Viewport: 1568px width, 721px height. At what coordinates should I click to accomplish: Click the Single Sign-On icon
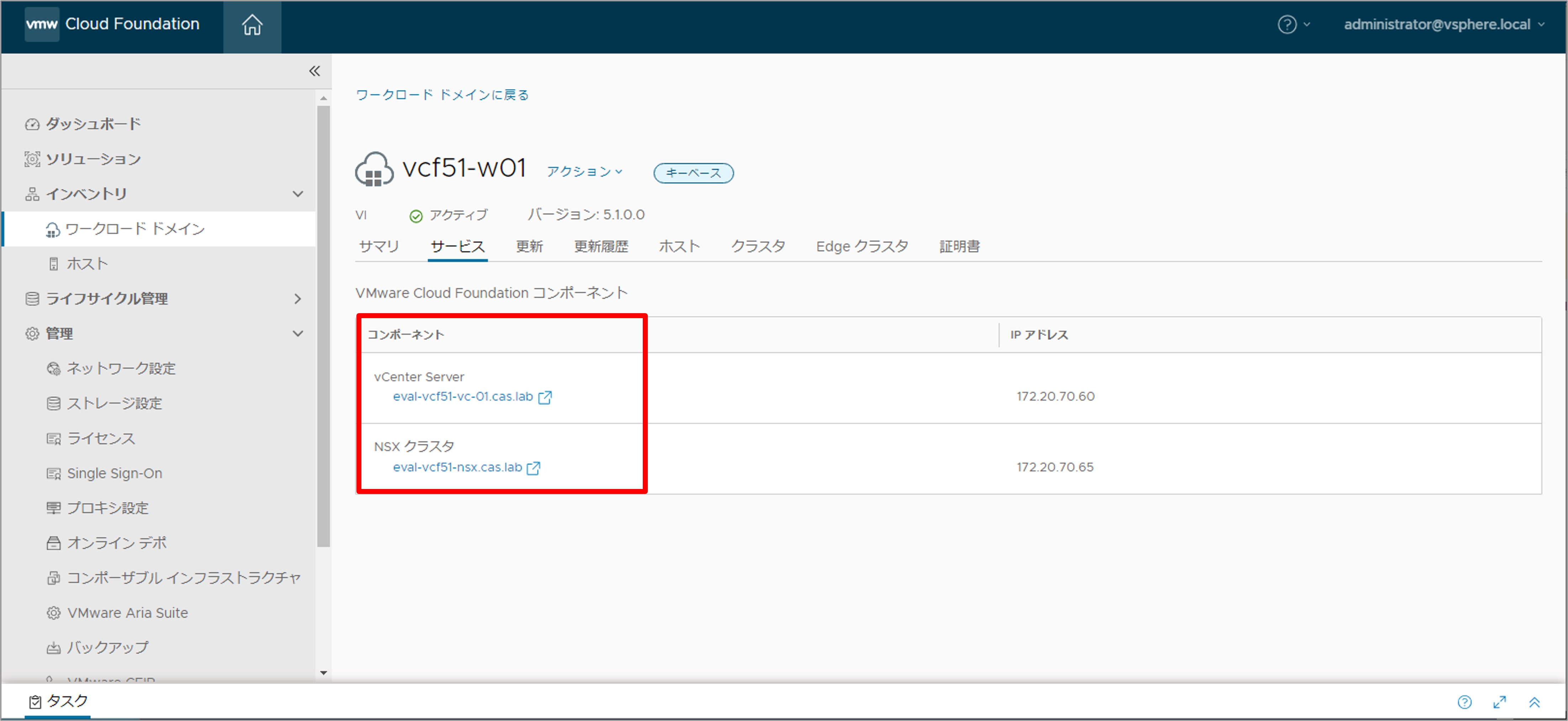click(x=54, y=473)
